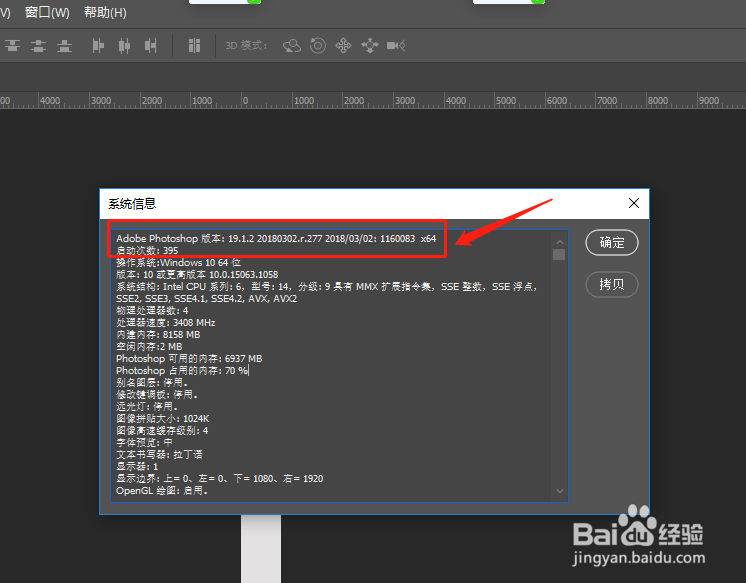
Task: Click the scrollbar thumb in system info
Action: (x=559, y=255)
